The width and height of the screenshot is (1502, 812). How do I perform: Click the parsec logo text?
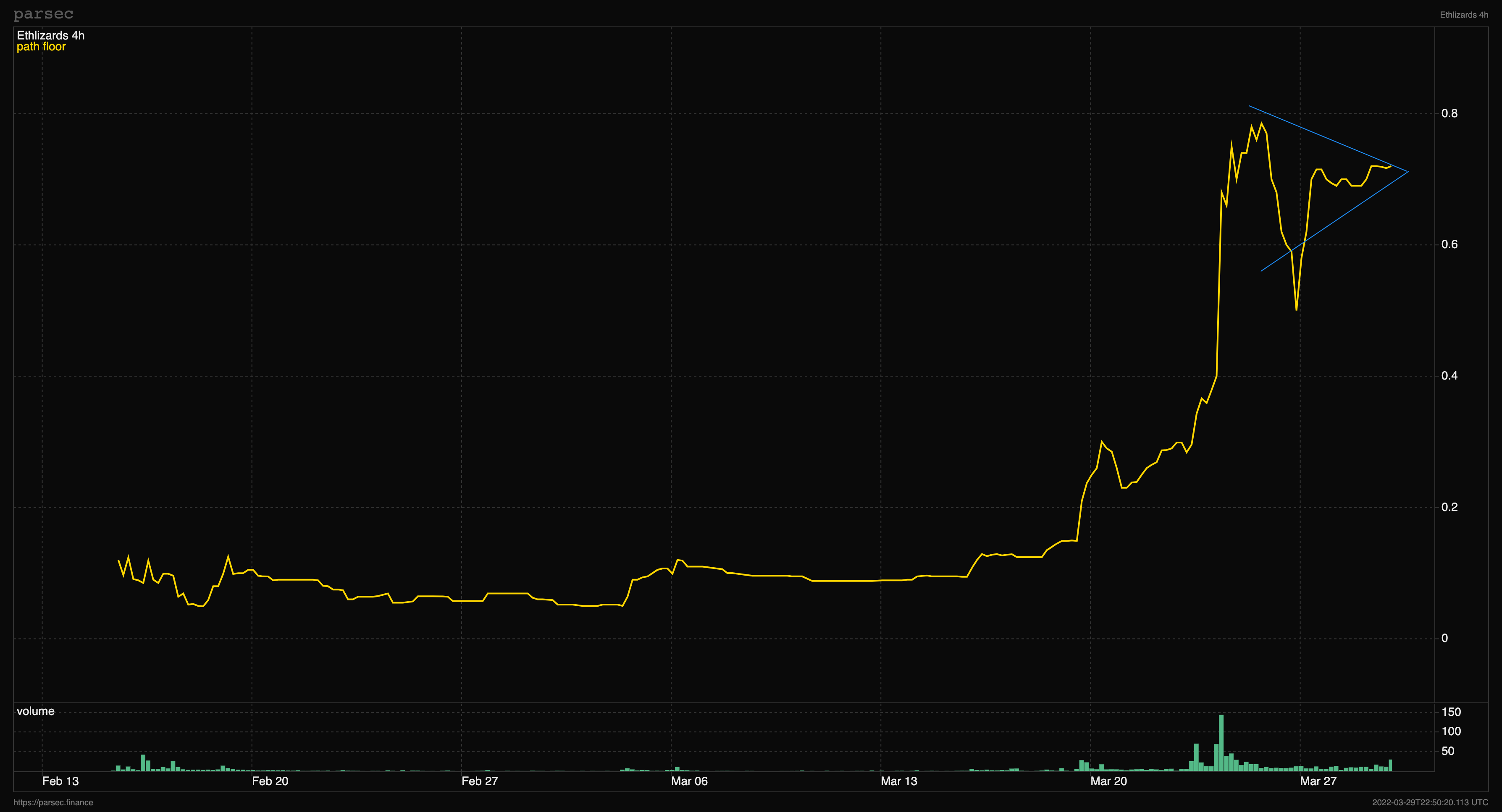coord(43,13)
